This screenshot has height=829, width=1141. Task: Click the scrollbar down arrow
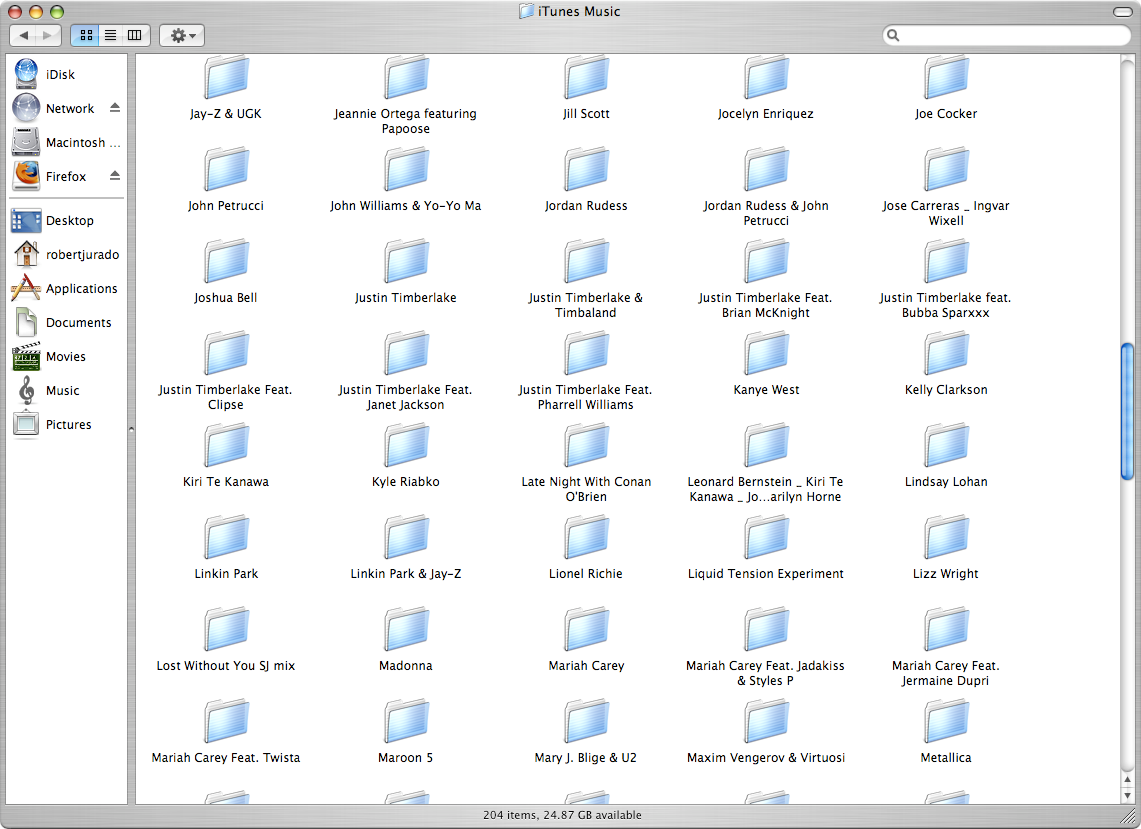point(1127,796)
